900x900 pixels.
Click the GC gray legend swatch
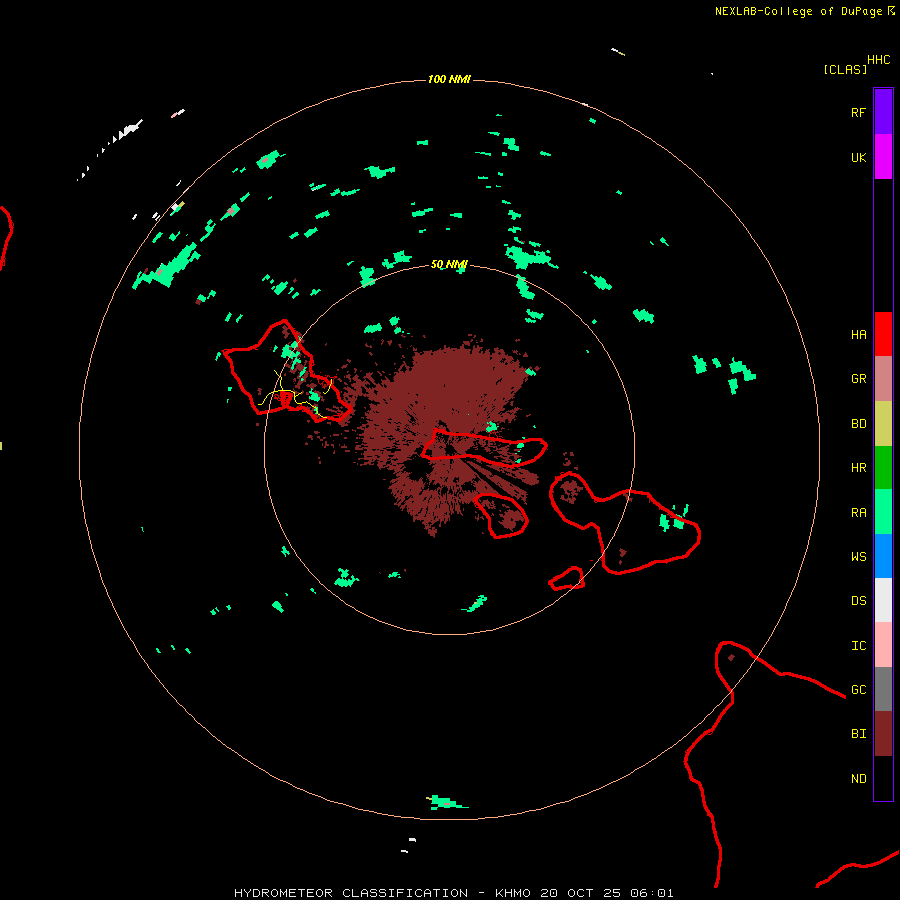pyautogui.click(x=883, y=689)
